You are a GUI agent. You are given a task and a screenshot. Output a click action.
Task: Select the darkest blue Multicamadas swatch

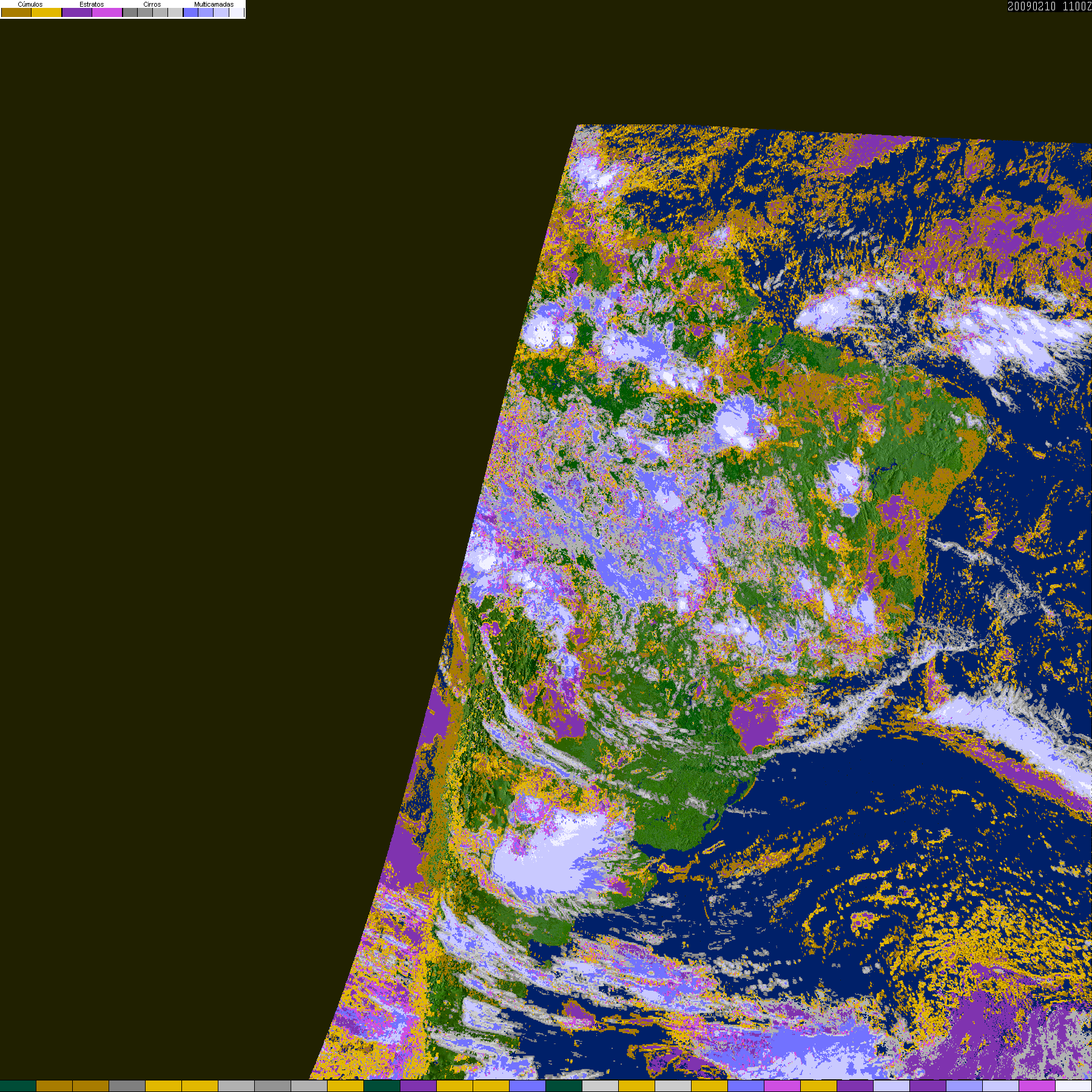point(191,13)
